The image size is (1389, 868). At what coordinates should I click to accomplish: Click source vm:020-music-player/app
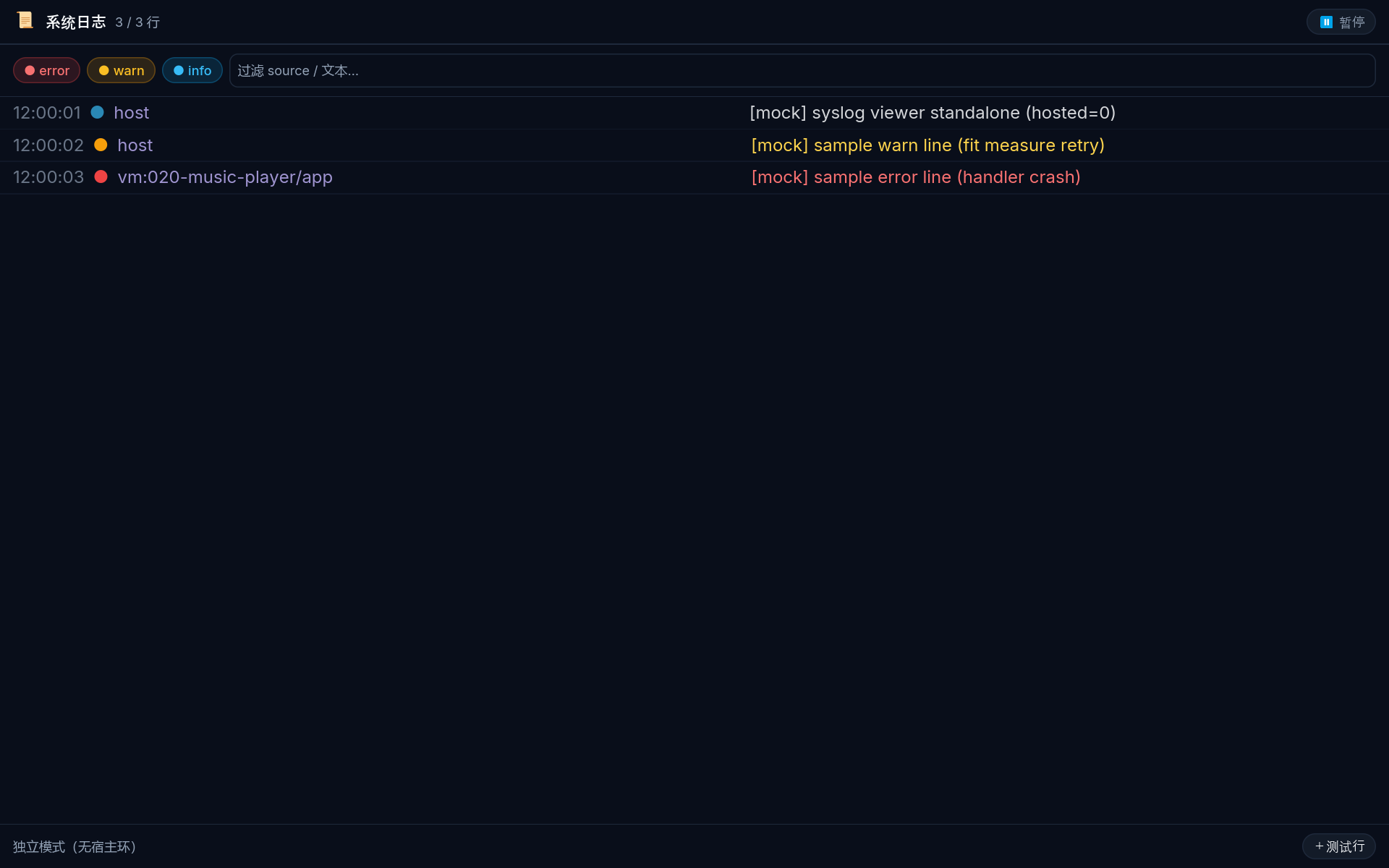(x=225, y=177)
